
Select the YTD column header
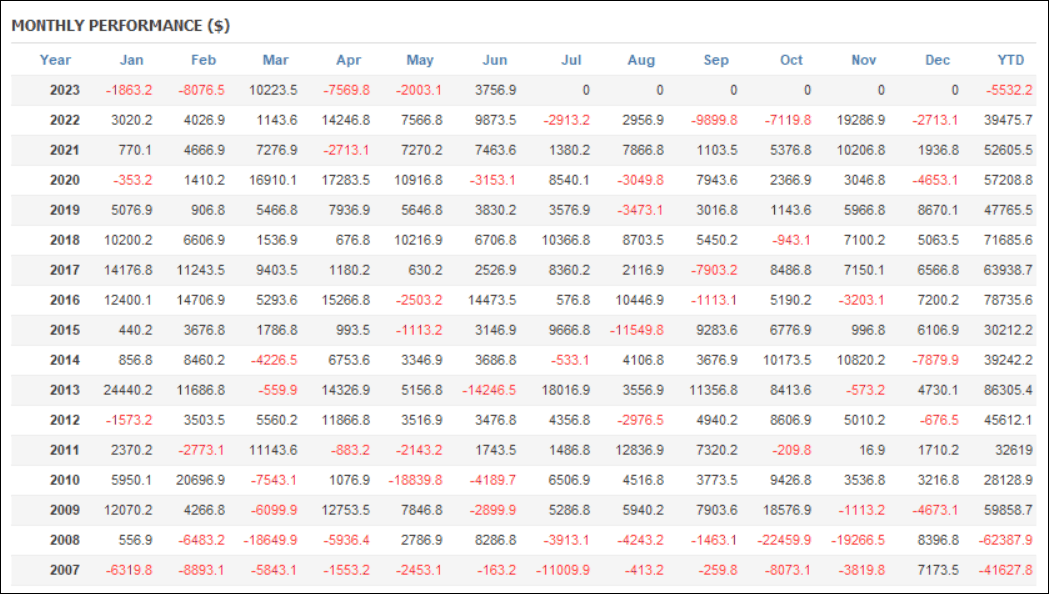pos(1010,60)
